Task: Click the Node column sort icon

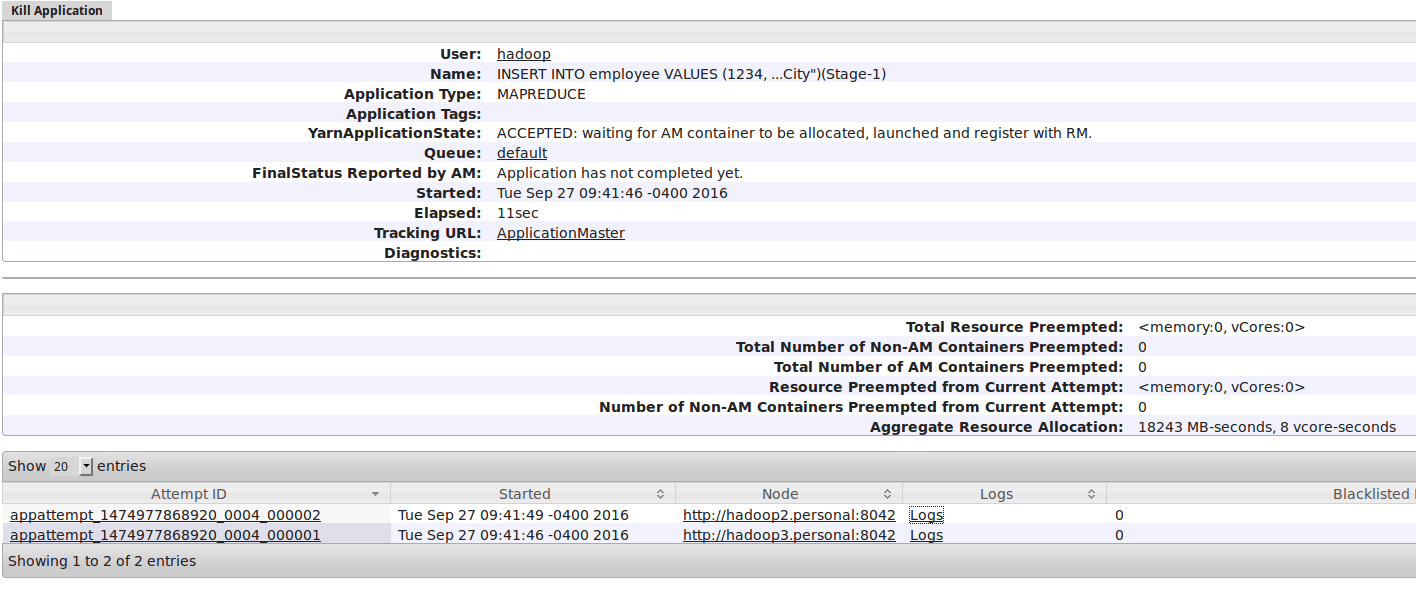Action: [886, 493]
